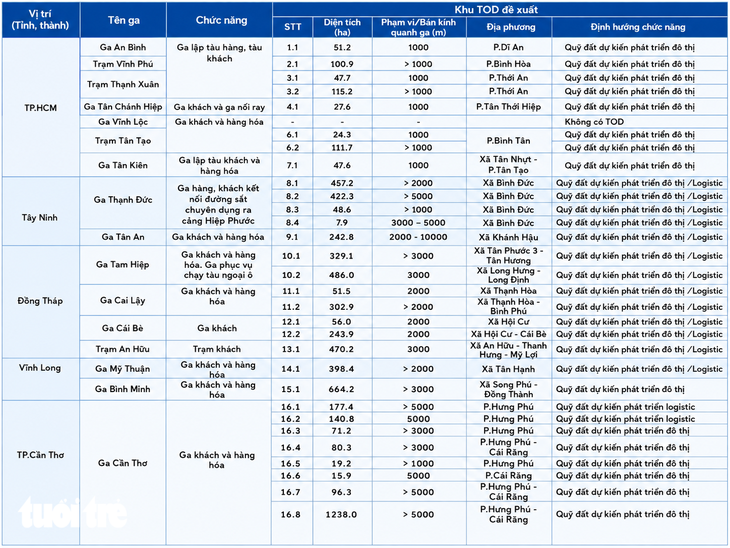Click the area value '664.2'
Image resolution: width=730 pixels, height=548 pixels.
[342, 389]
